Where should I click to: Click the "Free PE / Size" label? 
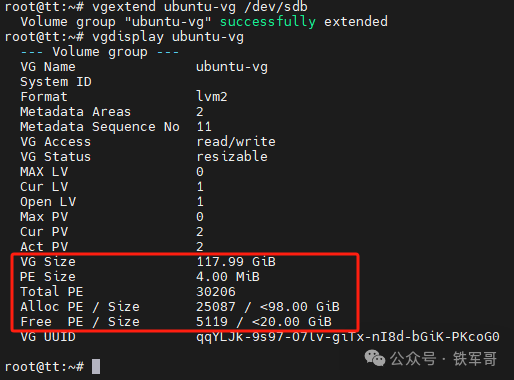click(80, 322)
